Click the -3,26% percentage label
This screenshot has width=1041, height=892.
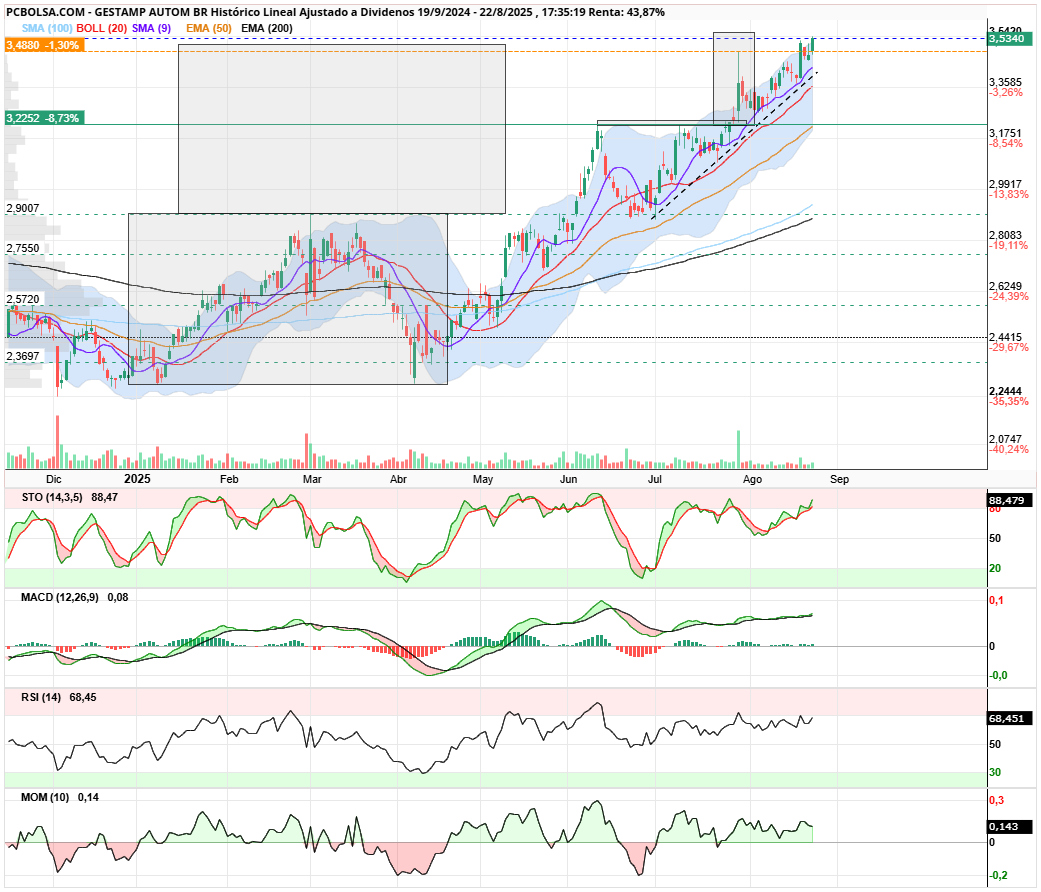pos(1006,92)
